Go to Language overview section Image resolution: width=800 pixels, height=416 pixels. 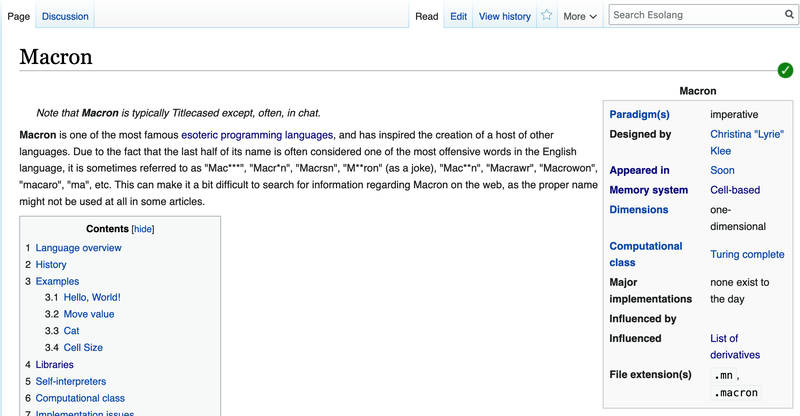(78, 248)
